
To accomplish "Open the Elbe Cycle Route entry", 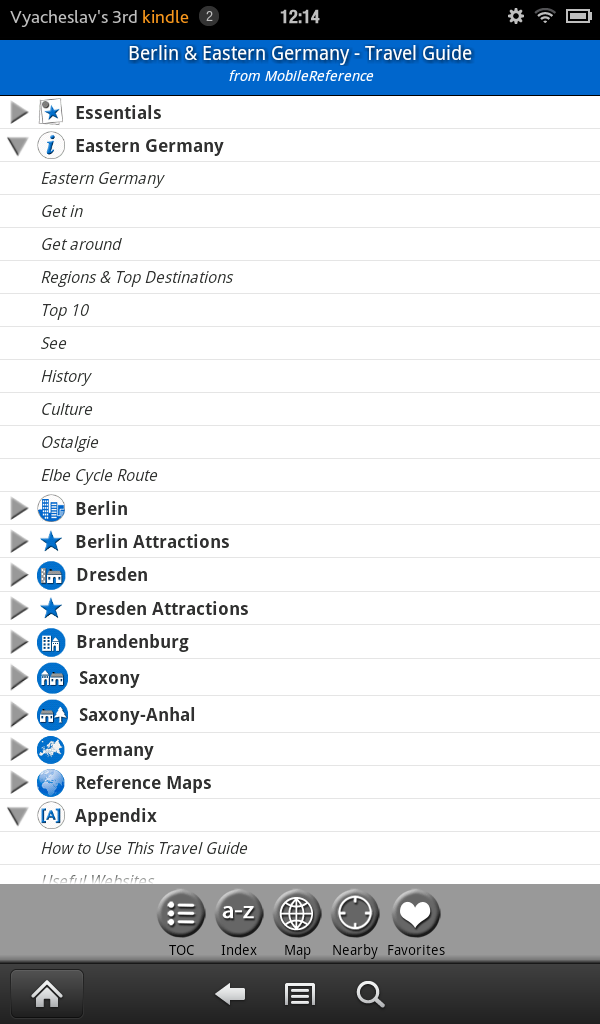I will pyautogui.click(x=300, y=475).
